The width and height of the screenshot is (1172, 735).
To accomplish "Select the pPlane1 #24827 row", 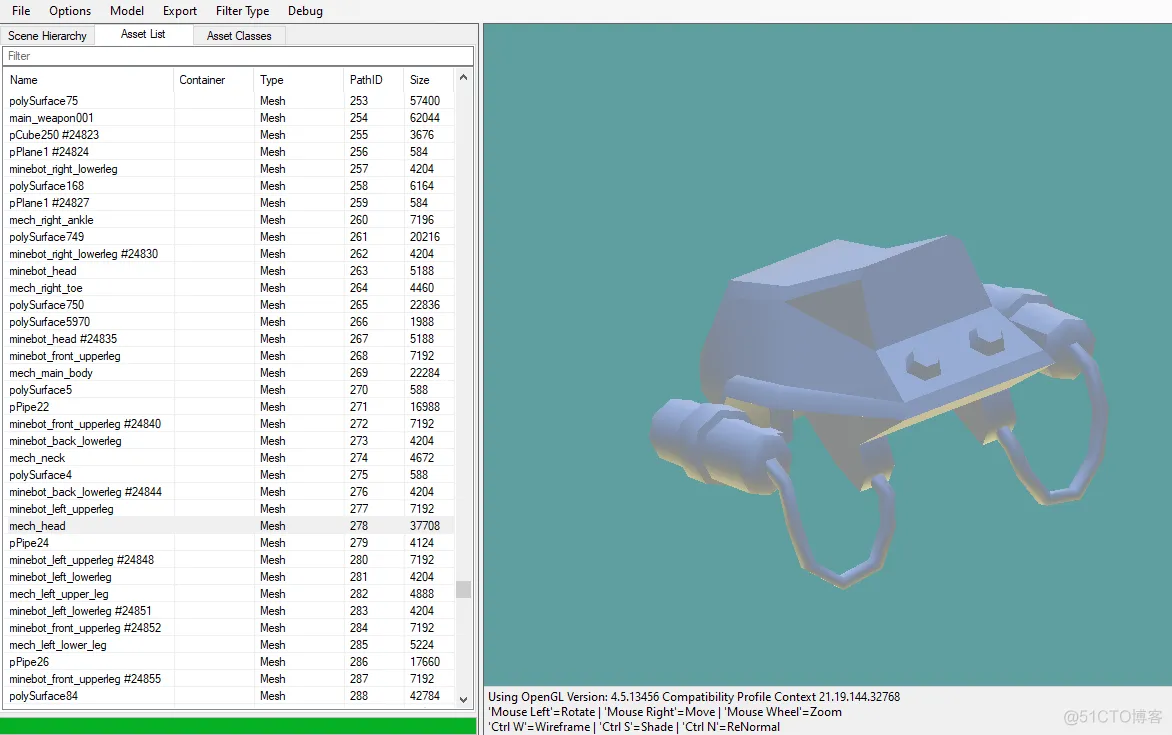I will tap(229, 203).
